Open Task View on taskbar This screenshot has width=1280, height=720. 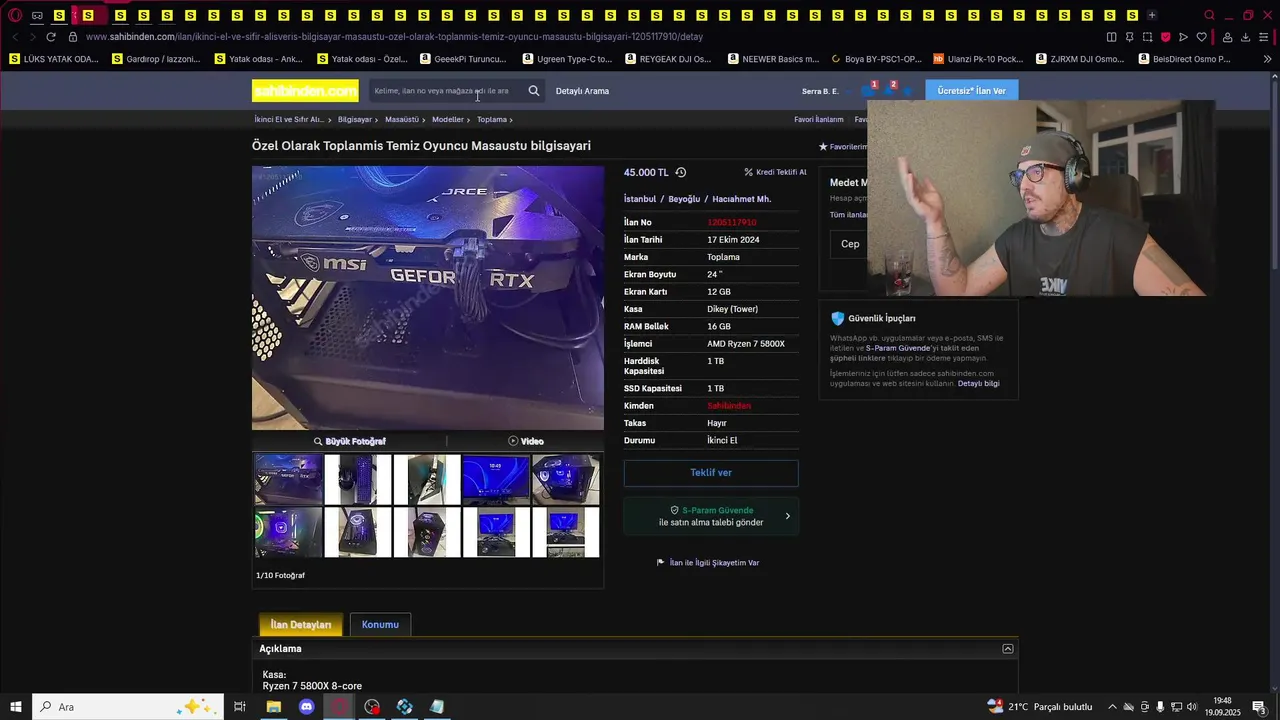(240, 707)
